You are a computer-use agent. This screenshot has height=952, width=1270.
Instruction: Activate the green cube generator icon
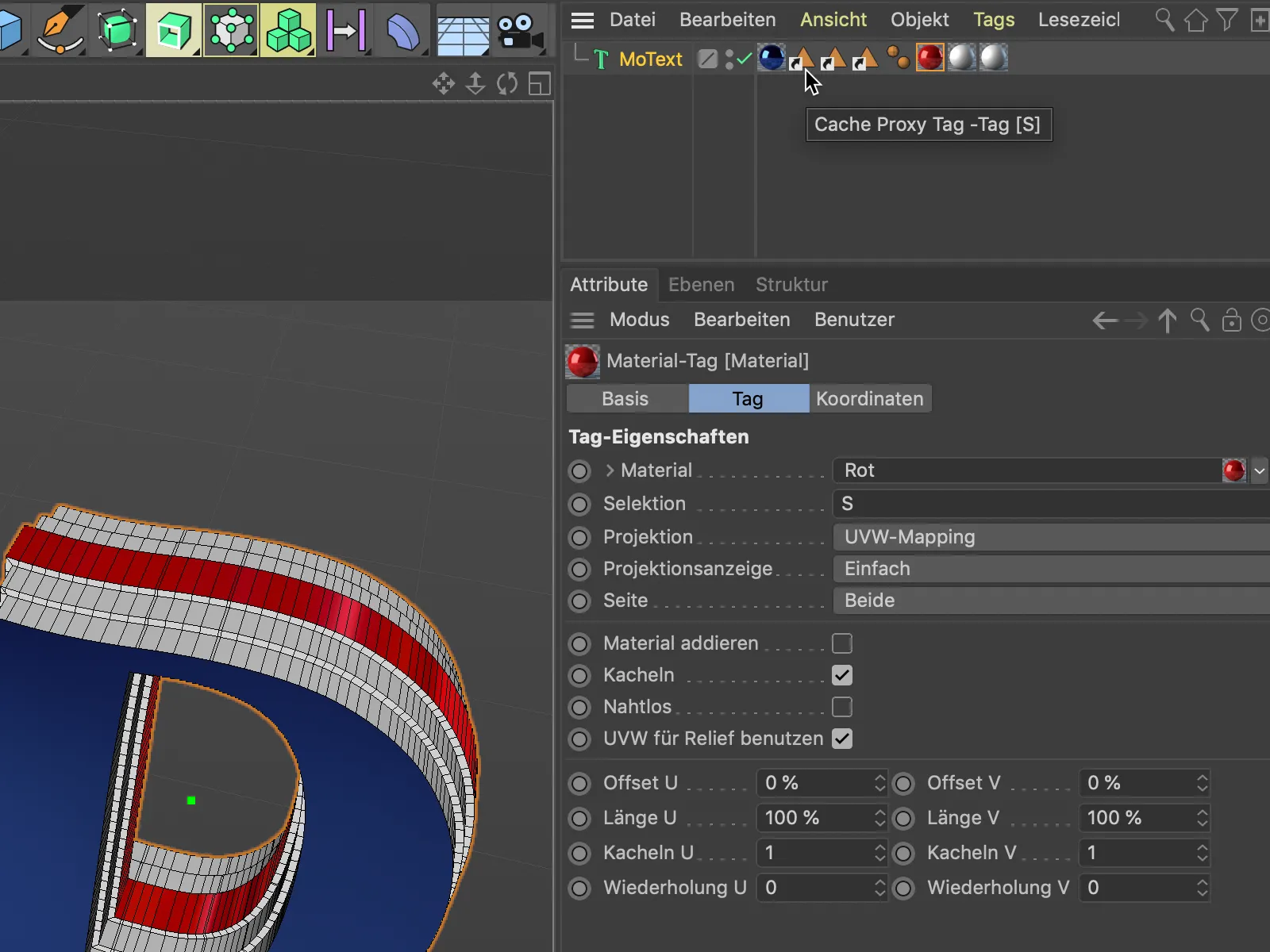[117, 30]
